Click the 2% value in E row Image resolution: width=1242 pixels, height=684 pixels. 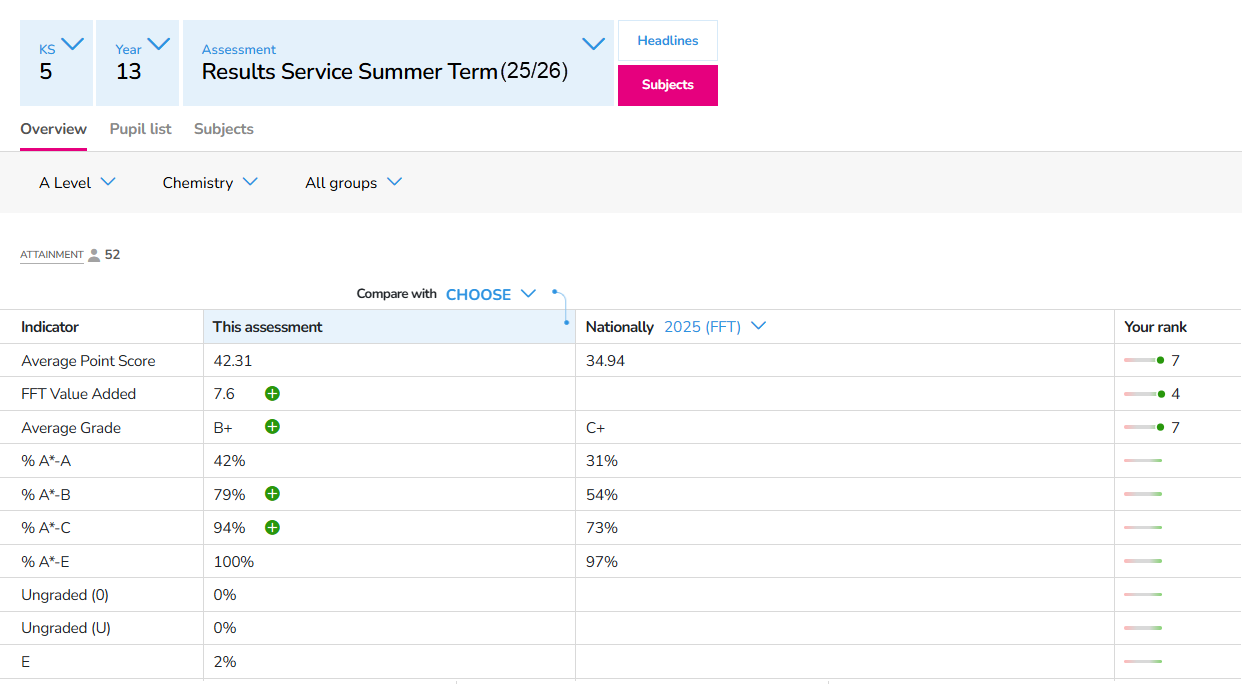click(x=225, y=662)
